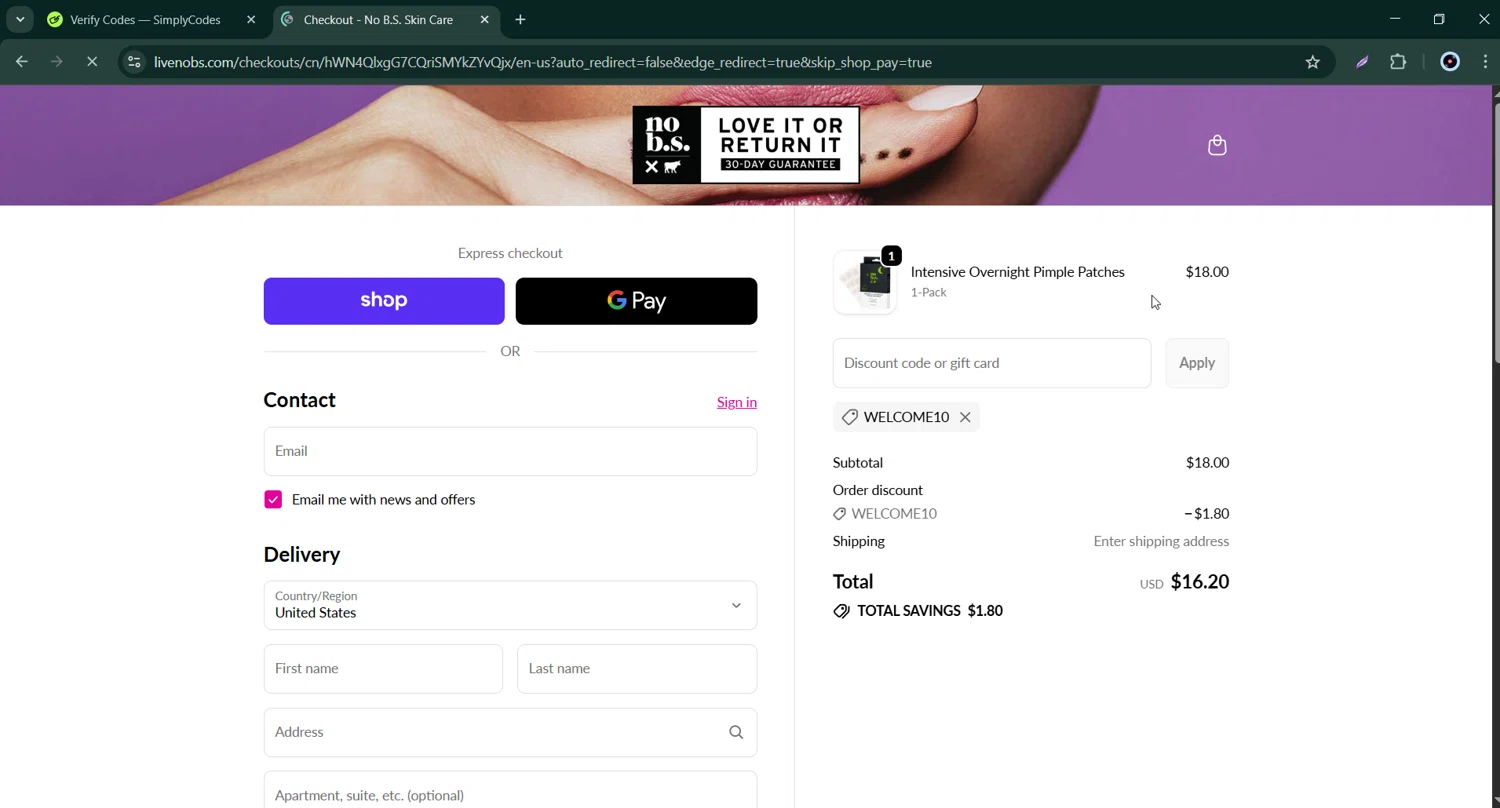Focus the Last name field
Viewport: 1500px width, 808px height.
pos(637,669)
